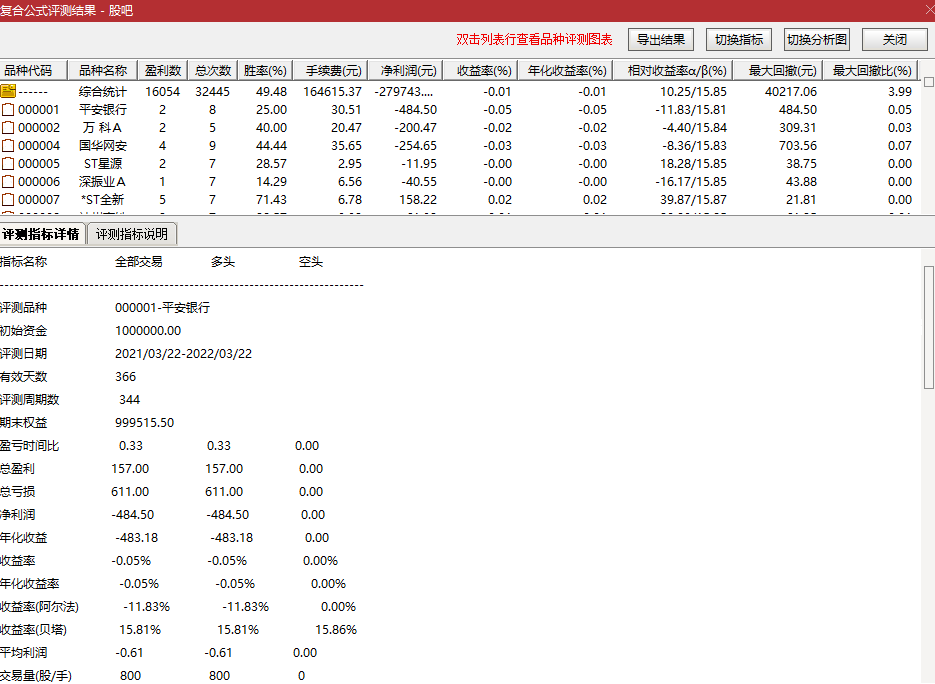The height and width of the screenshot is (684, 935).
Task: Sort by the 总次数 column header
Action: 212,70
